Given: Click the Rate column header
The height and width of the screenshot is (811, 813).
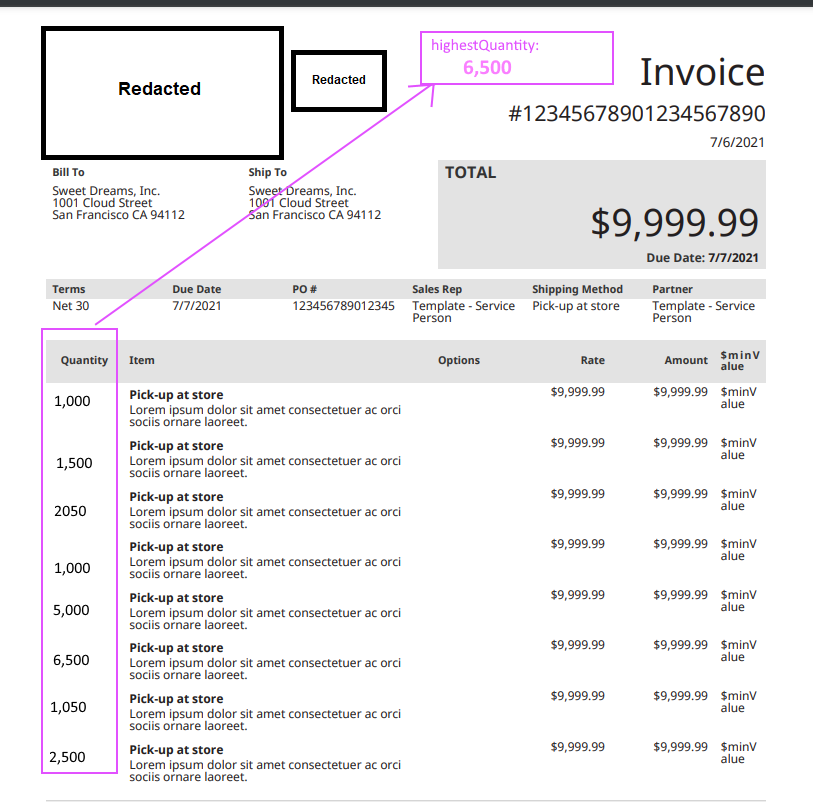Looking at the screenshot, I should pos(593,360).
